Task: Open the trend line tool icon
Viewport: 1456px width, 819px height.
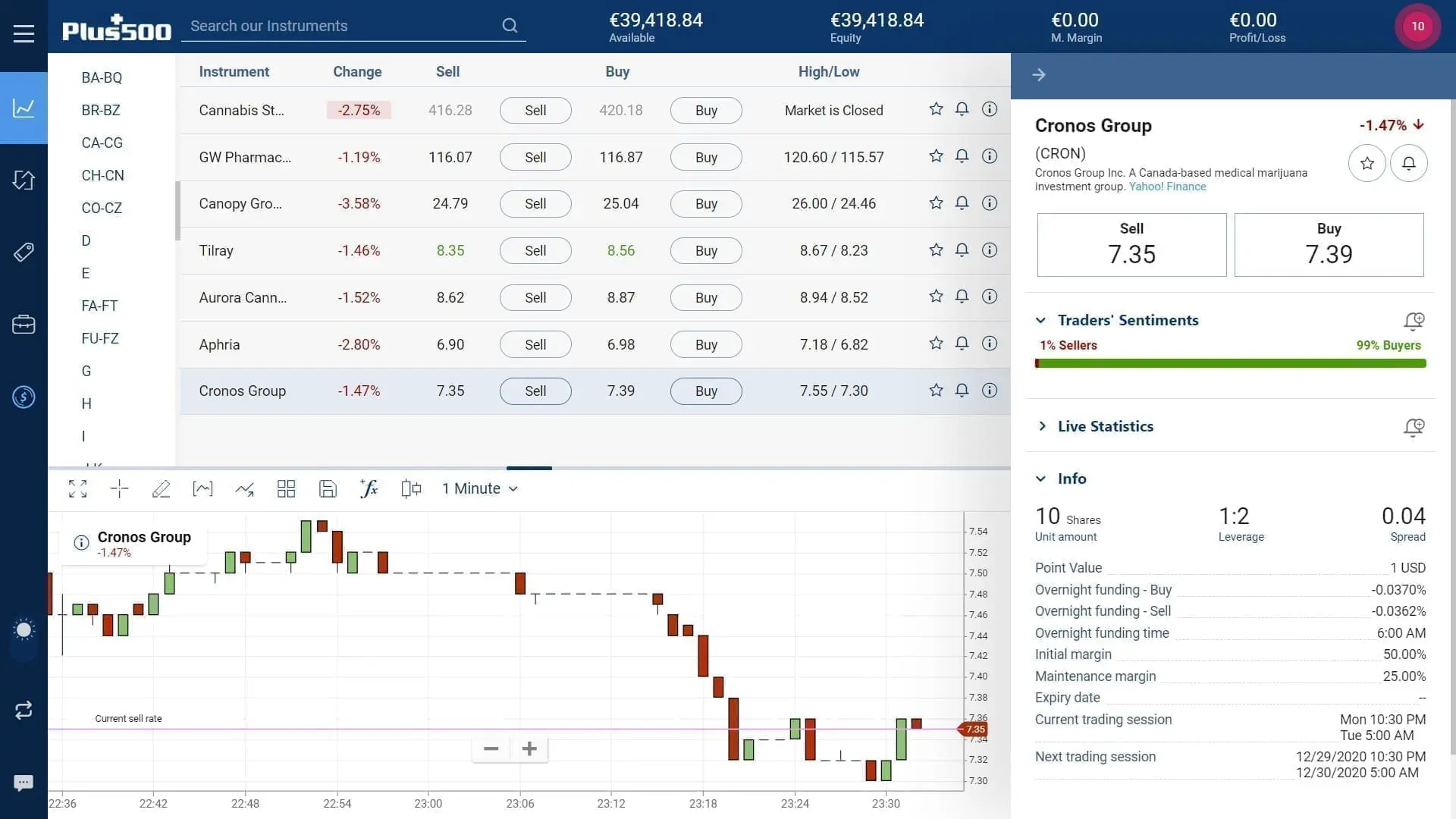Action: click(244, 489)
